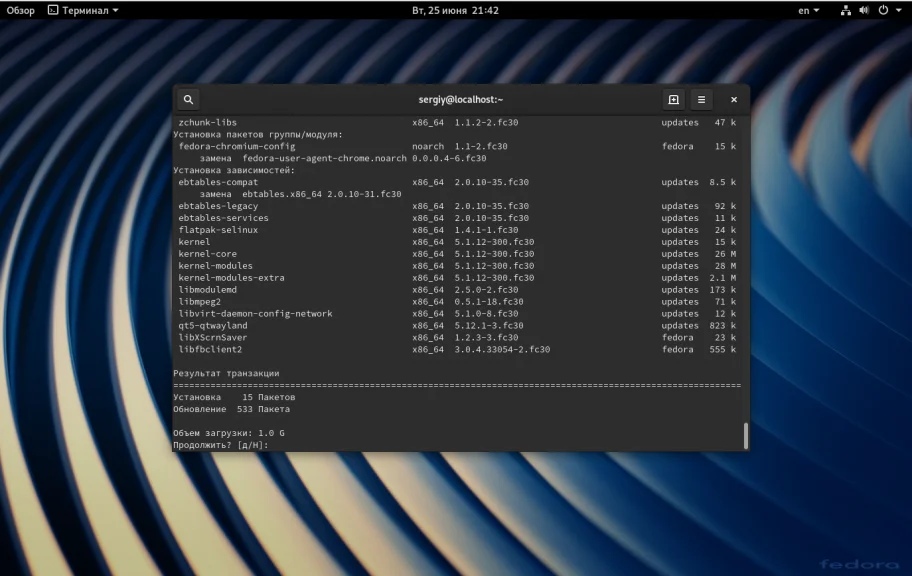Click the sergiy@localhost:~ window title
Screen dimensions: 912x576
coord(460,100)
